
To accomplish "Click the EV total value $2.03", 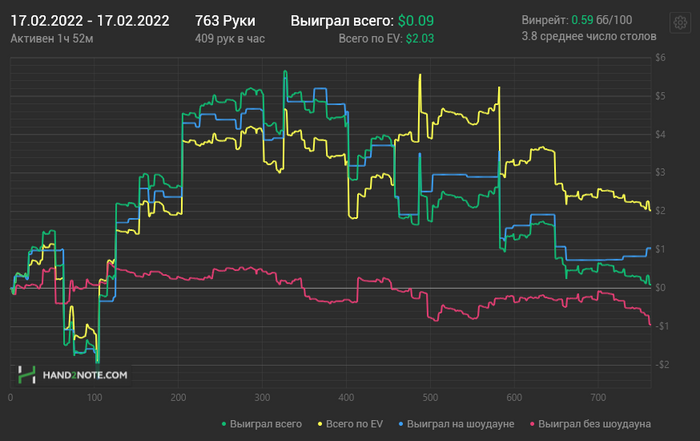I will (420, 39).
